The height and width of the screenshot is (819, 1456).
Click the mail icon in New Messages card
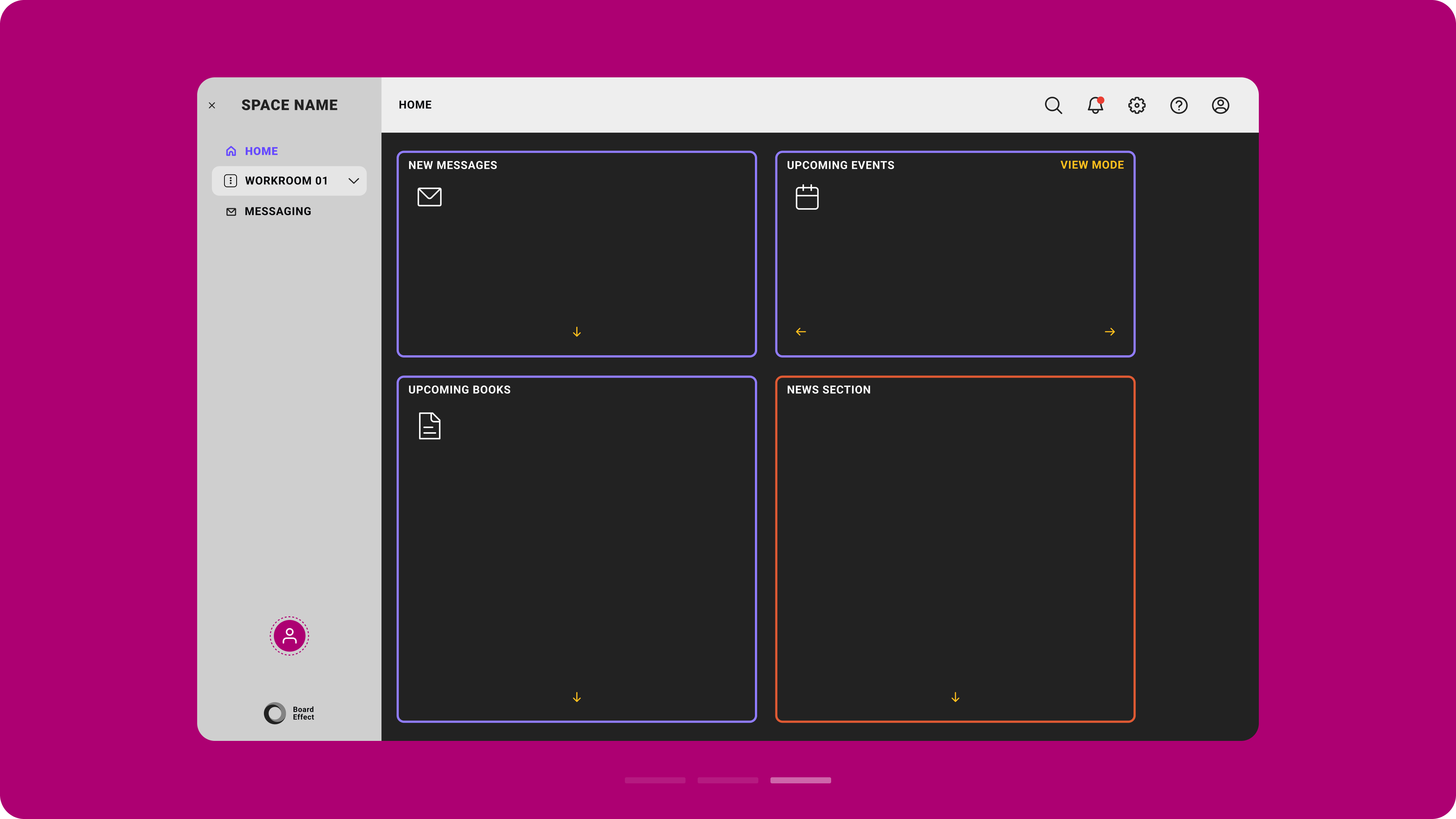pos(430,197)
